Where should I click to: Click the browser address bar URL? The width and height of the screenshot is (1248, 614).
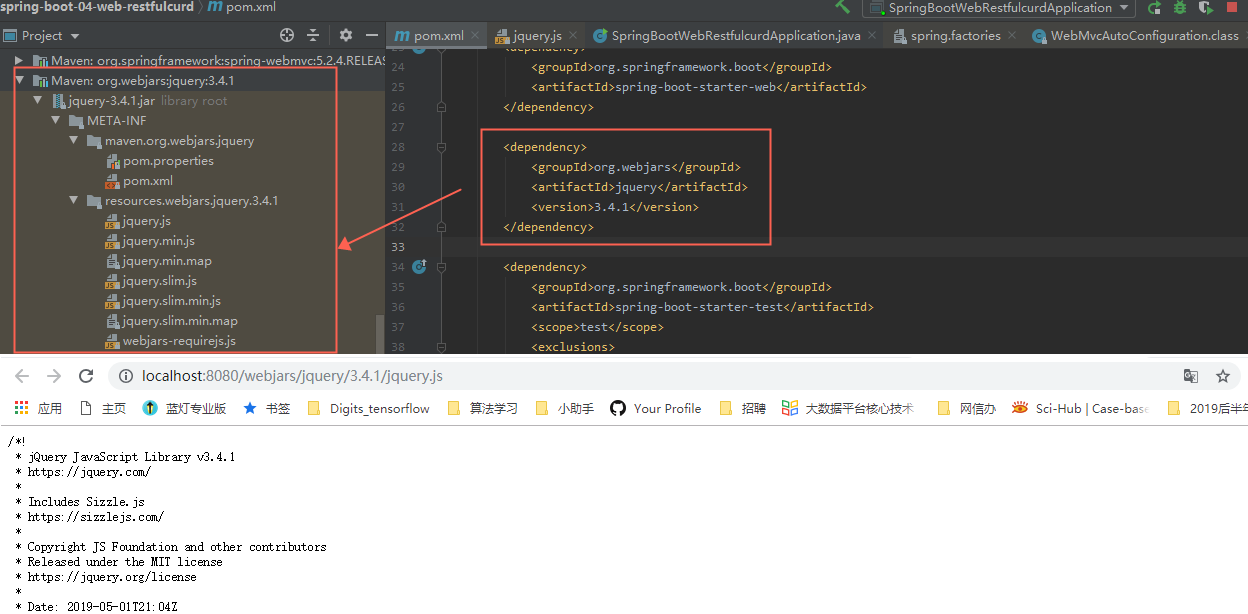click(292, 376)
